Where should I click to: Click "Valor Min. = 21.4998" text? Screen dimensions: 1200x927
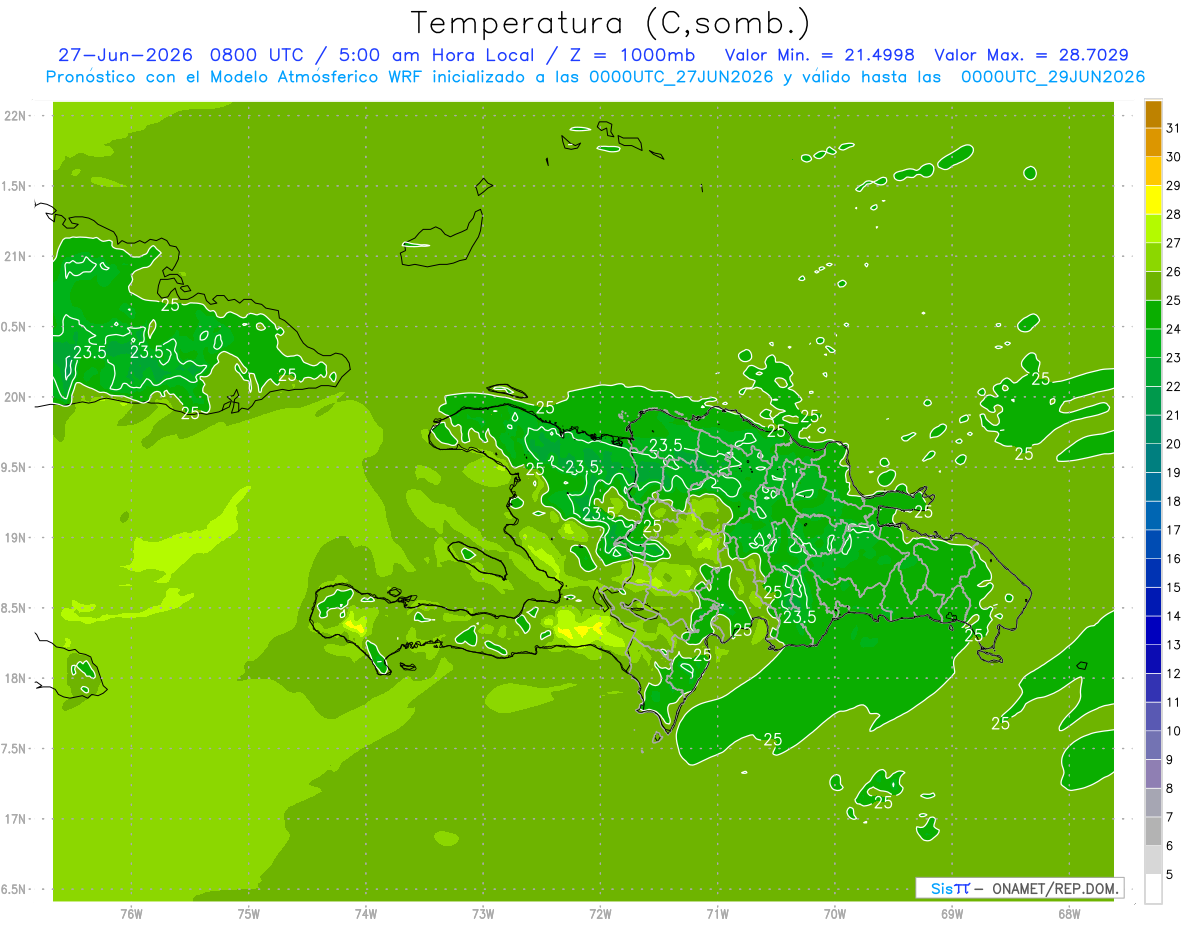[819, 55]
